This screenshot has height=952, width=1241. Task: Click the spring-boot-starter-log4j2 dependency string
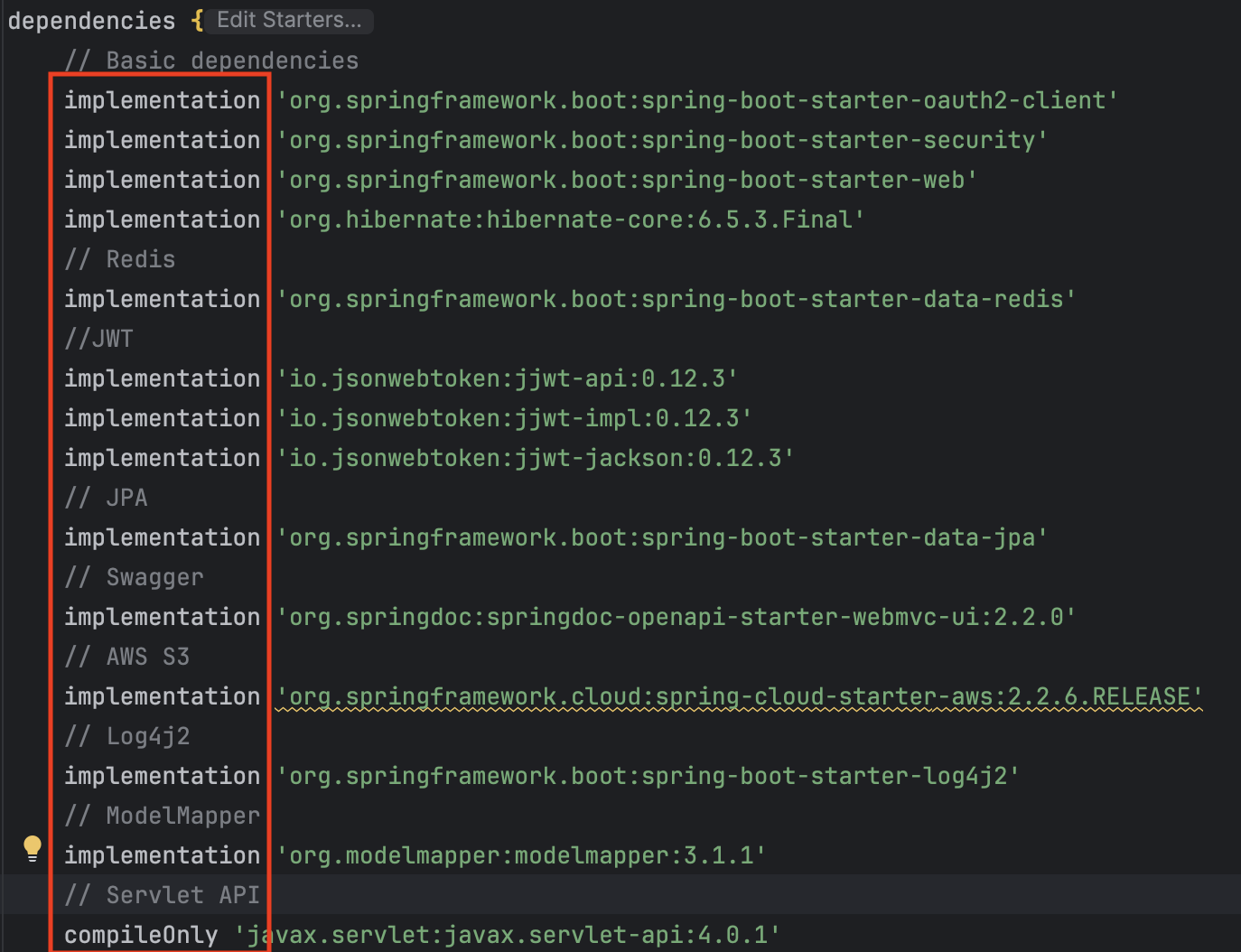pyautogui.click(x=648, y=776)
